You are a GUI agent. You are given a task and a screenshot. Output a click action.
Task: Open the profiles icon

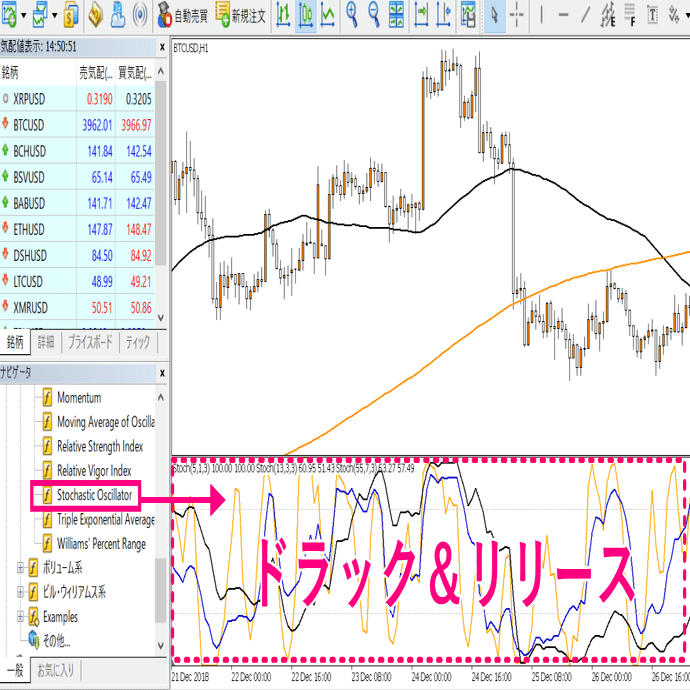[40, 15]
